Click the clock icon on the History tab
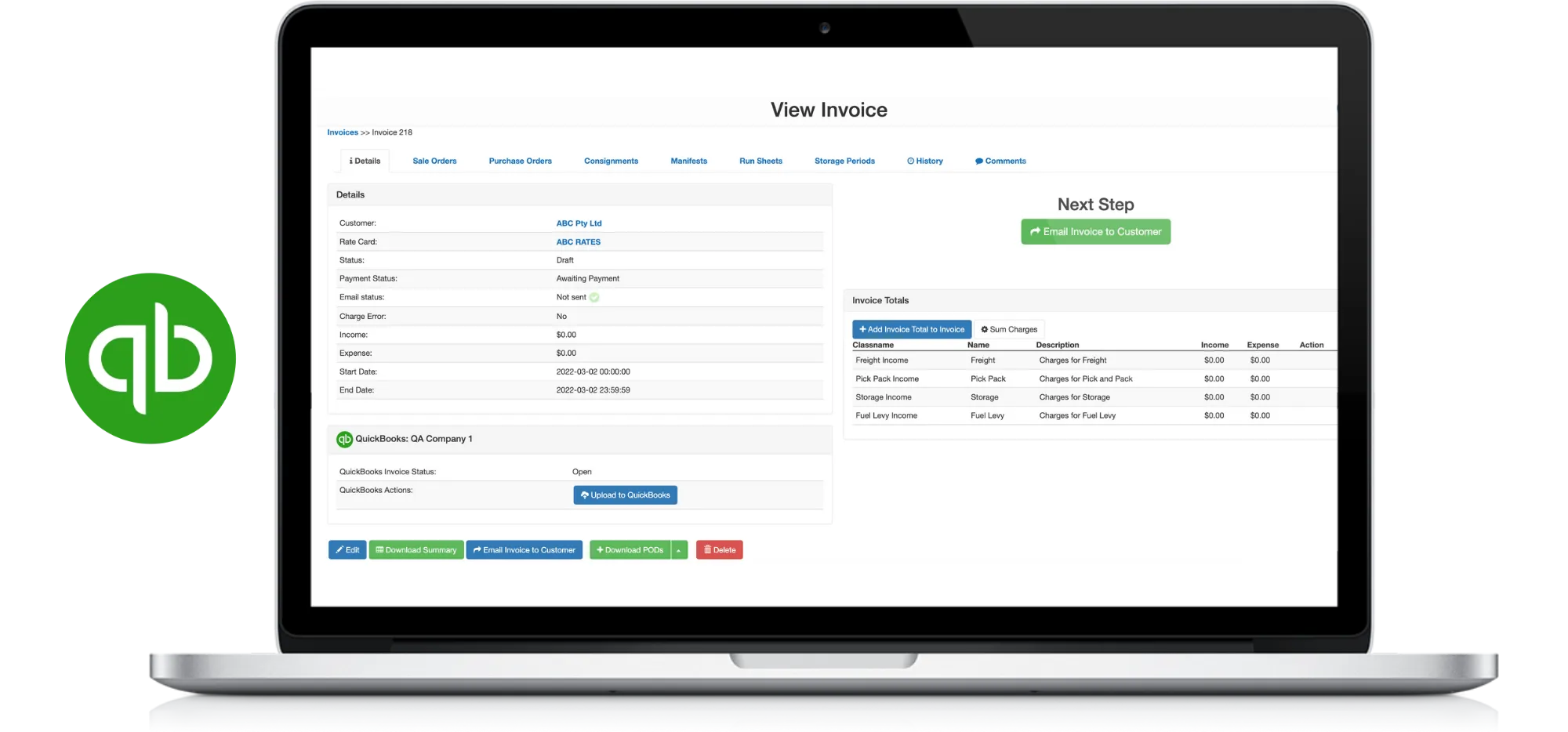This screenshot has width=1568, height=732. 911,161
